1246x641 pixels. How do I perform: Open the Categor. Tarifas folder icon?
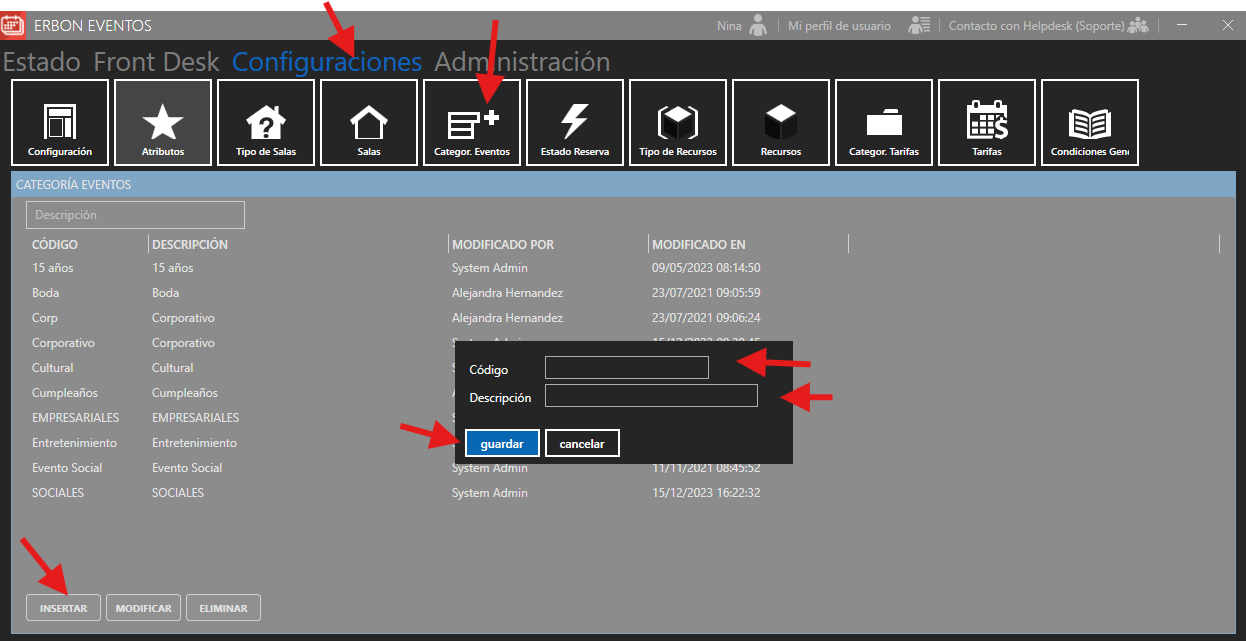tap(884, 123)
